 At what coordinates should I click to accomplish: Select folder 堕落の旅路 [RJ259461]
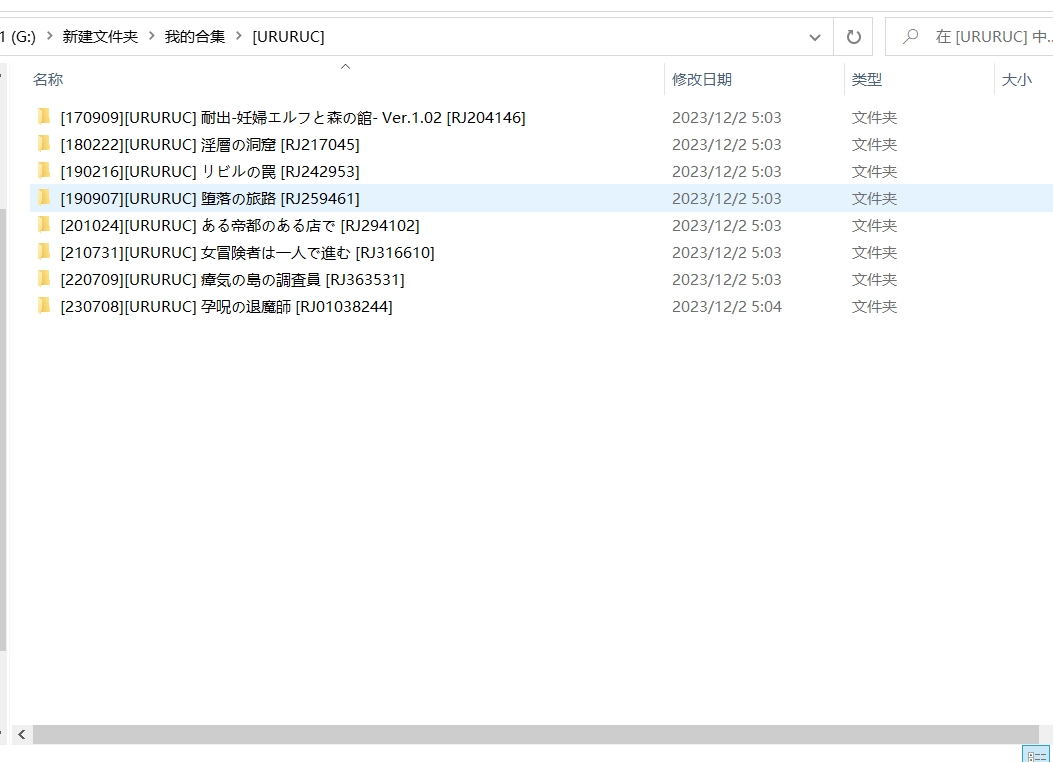(210, 198)
